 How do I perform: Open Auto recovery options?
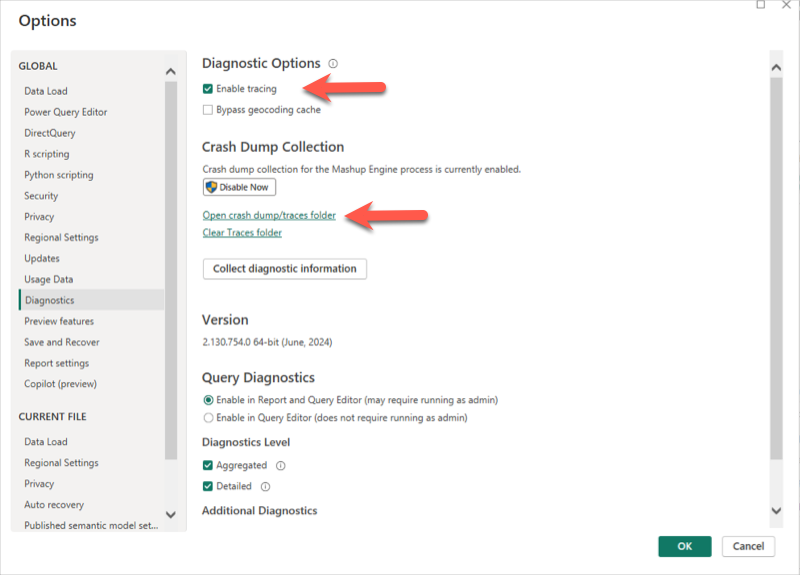click(x=54, y=504)
